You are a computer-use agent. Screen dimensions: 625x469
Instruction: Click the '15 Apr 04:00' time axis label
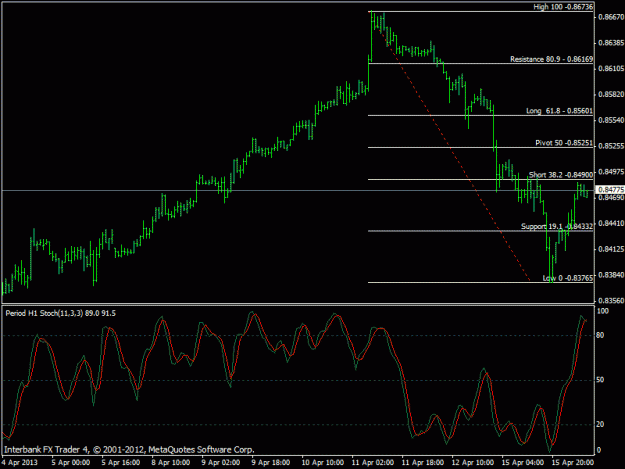click(523, 462)
